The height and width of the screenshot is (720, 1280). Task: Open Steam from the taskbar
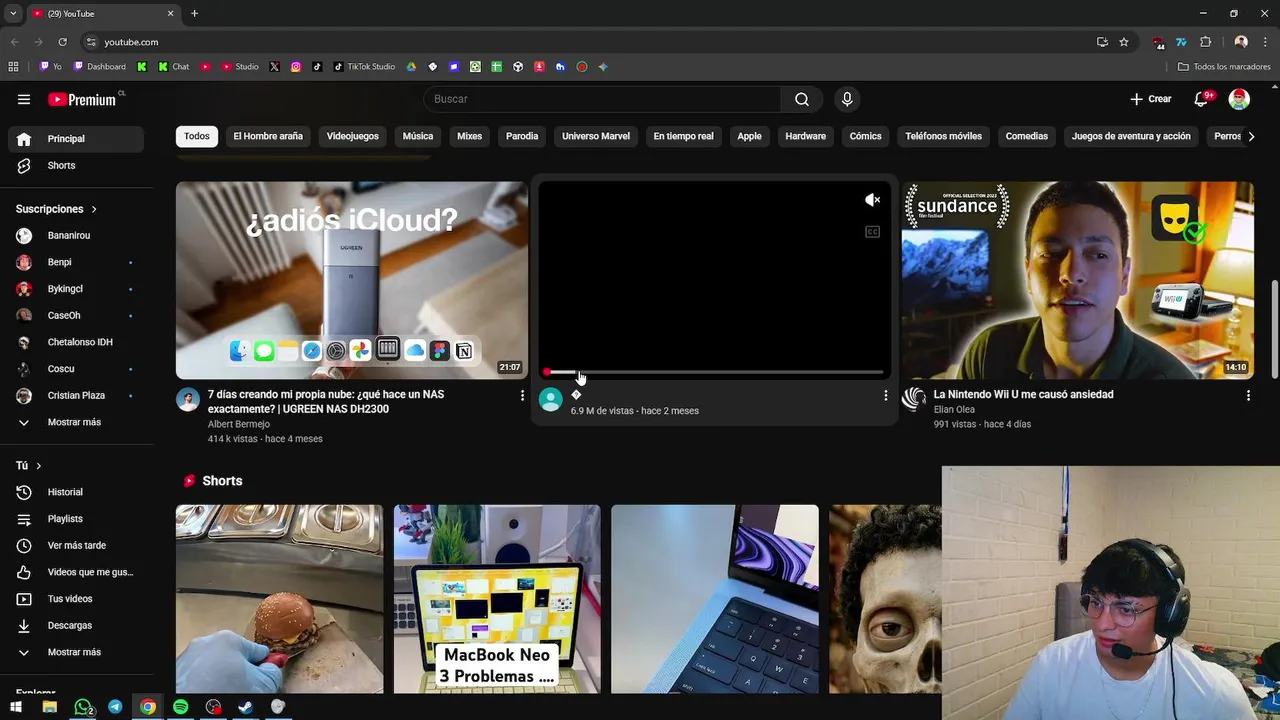coord(245,707)
